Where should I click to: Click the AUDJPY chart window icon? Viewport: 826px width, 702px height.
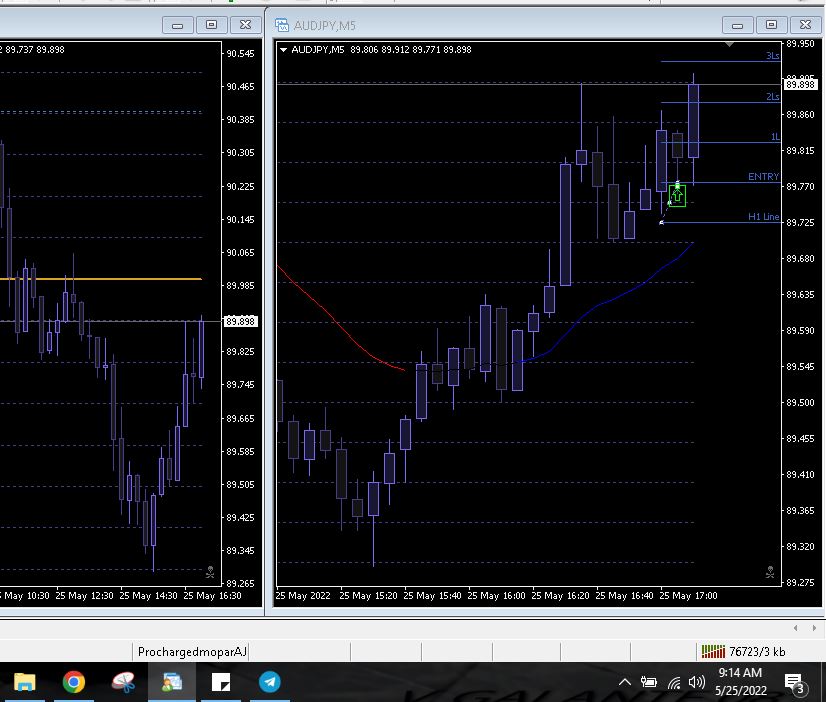(x=283, y=25)
